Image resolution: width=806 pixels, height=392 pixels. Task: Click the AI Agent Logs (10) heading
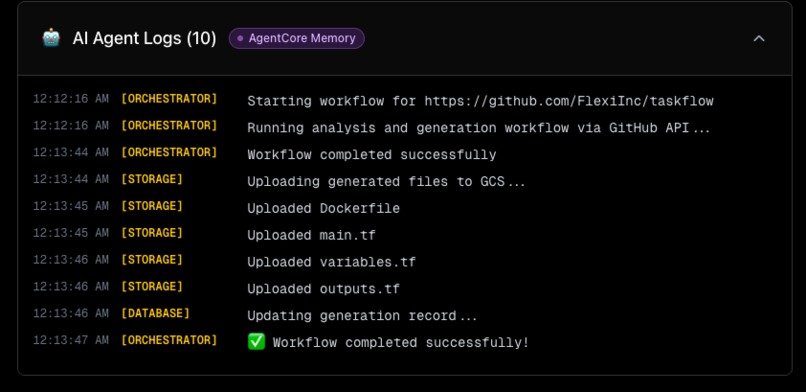[144, 39]
